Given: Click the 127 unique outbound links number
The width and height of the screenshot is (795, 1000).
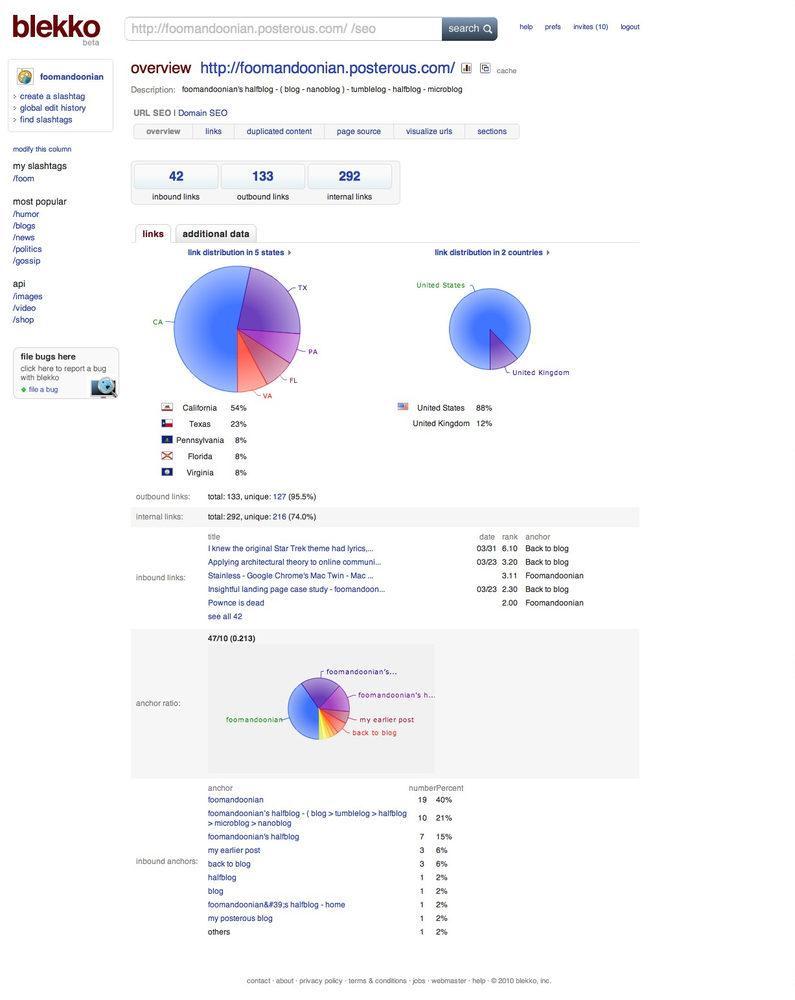Looking at the screenshot, I should pyautogui.click(x=279, y=497).
